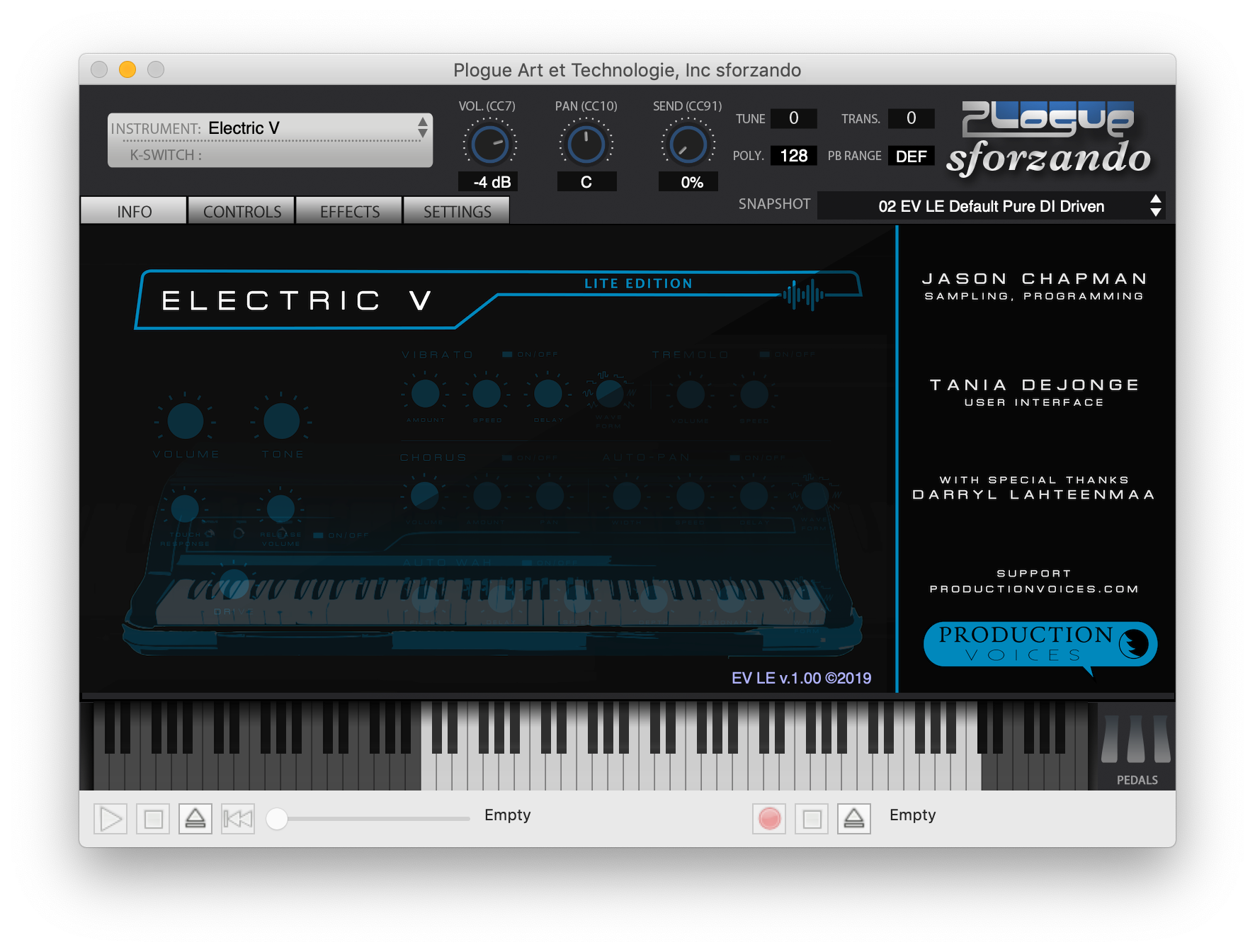This screenshot has height=952, width=1255.
Task: Open the Instrument dropdown showing Electric V
Action: pos(270,128)
